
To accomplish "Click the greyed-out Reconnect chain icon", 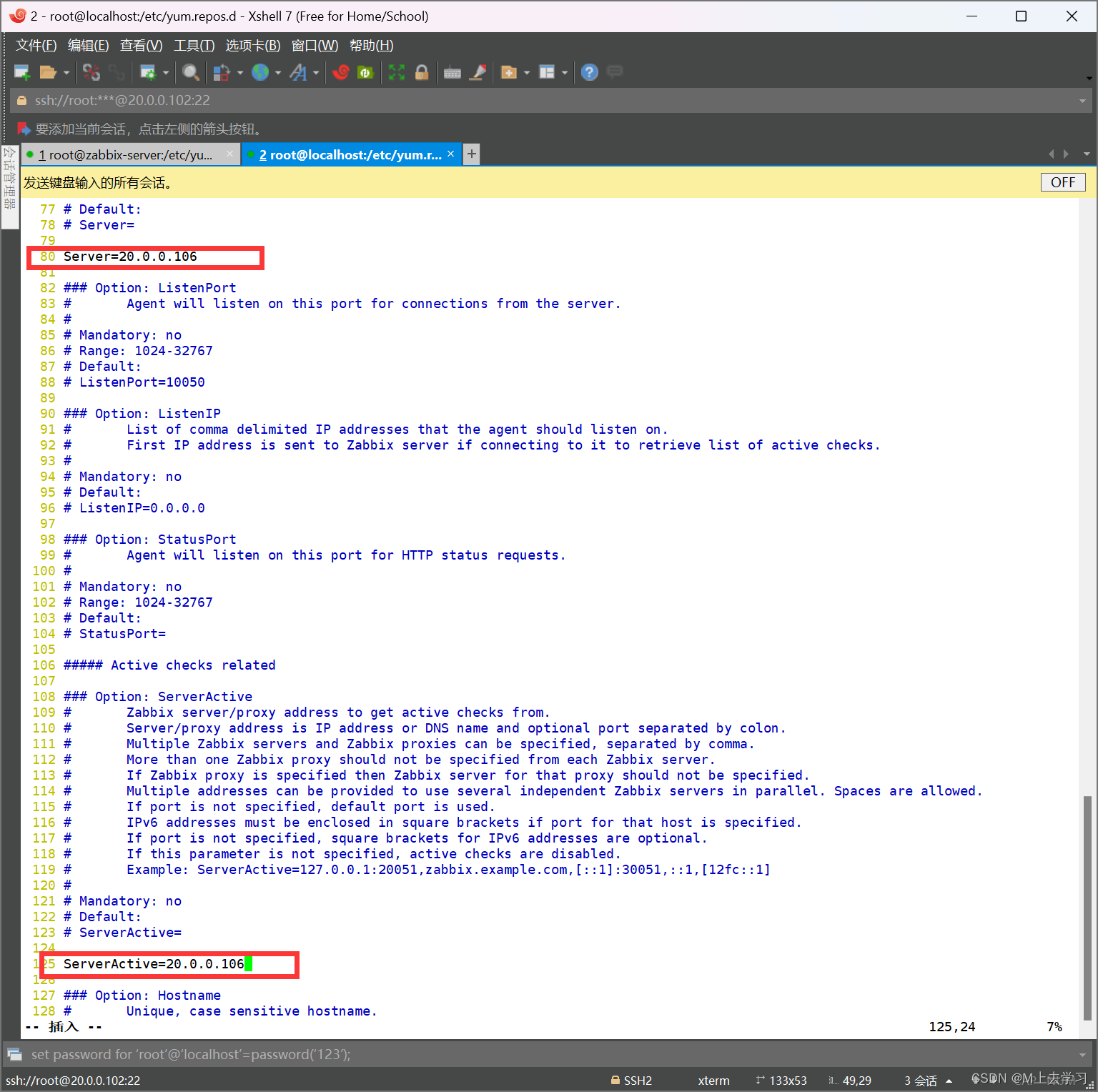I will point(117,72).
